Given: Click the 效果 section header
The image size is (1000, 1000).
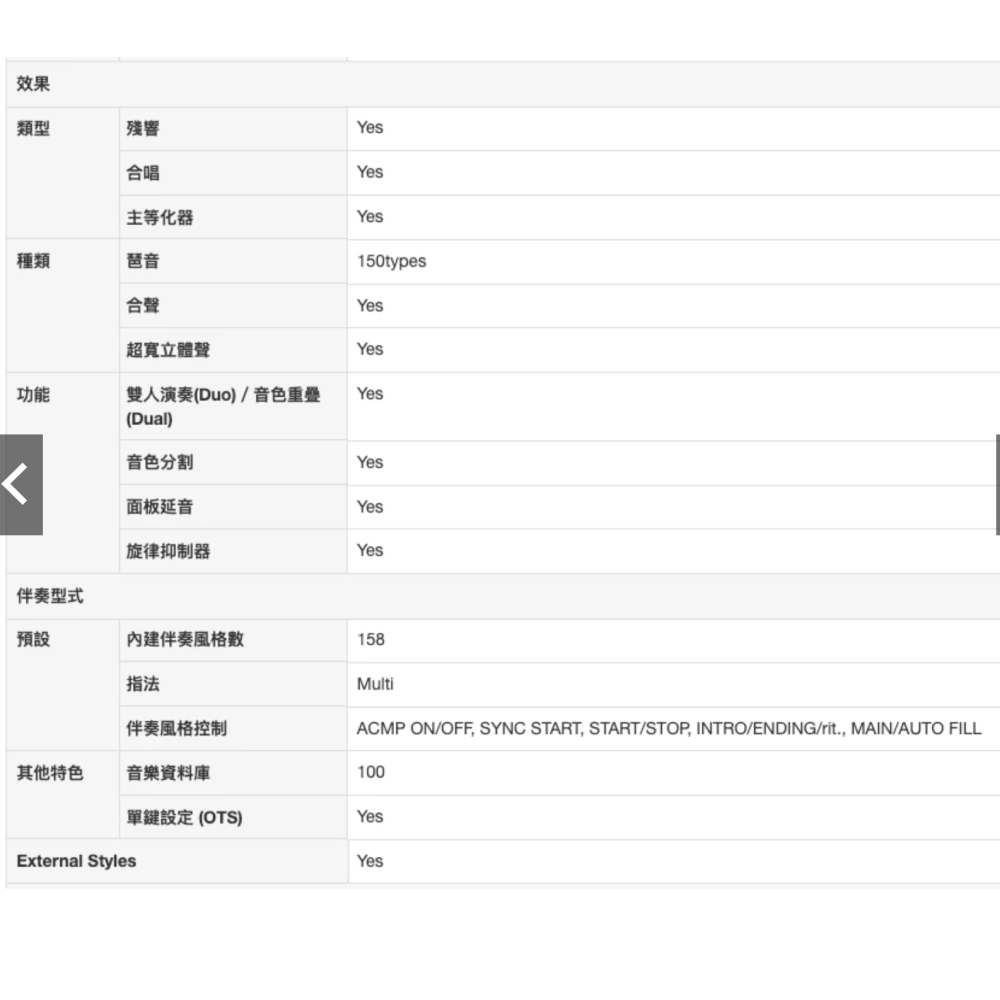Looking at the screenshot, I should click(33, 85).
